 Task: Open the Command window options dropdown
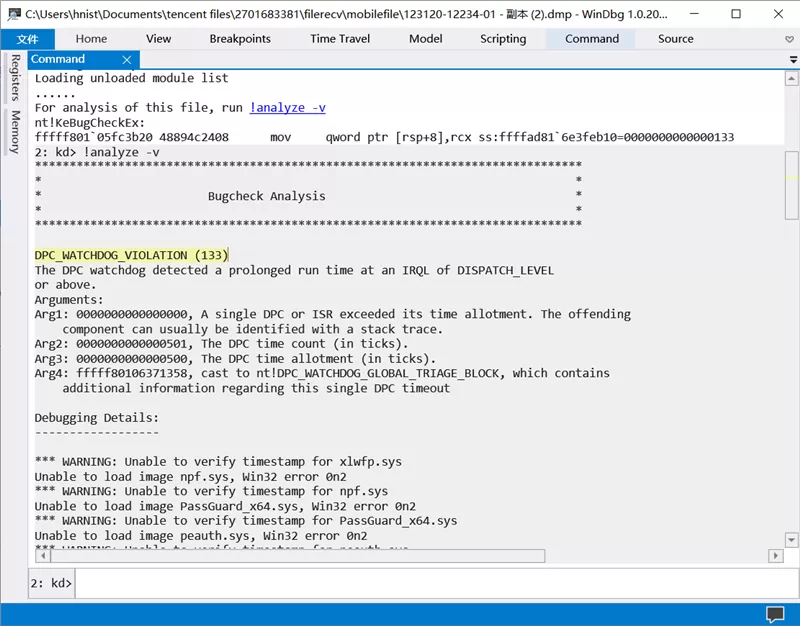[x=793, y=60]
